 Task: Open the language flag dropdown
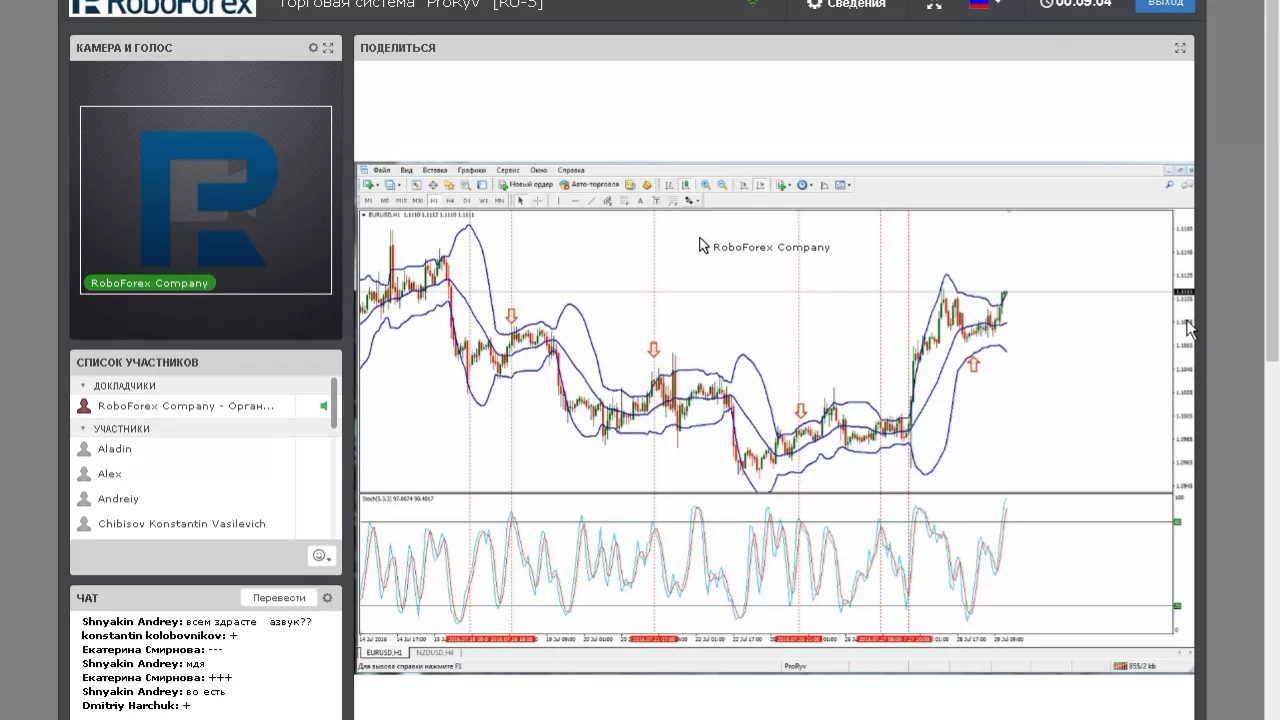tap(985, 4)
